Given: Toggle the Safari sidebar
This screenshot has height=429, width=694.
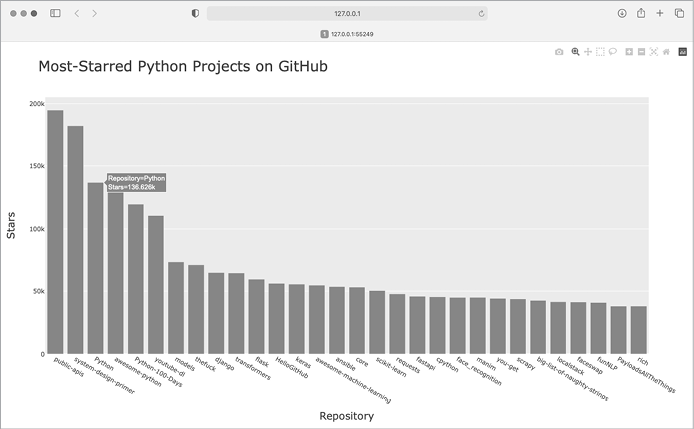Looking at the screenshot, I should point(55,13).
